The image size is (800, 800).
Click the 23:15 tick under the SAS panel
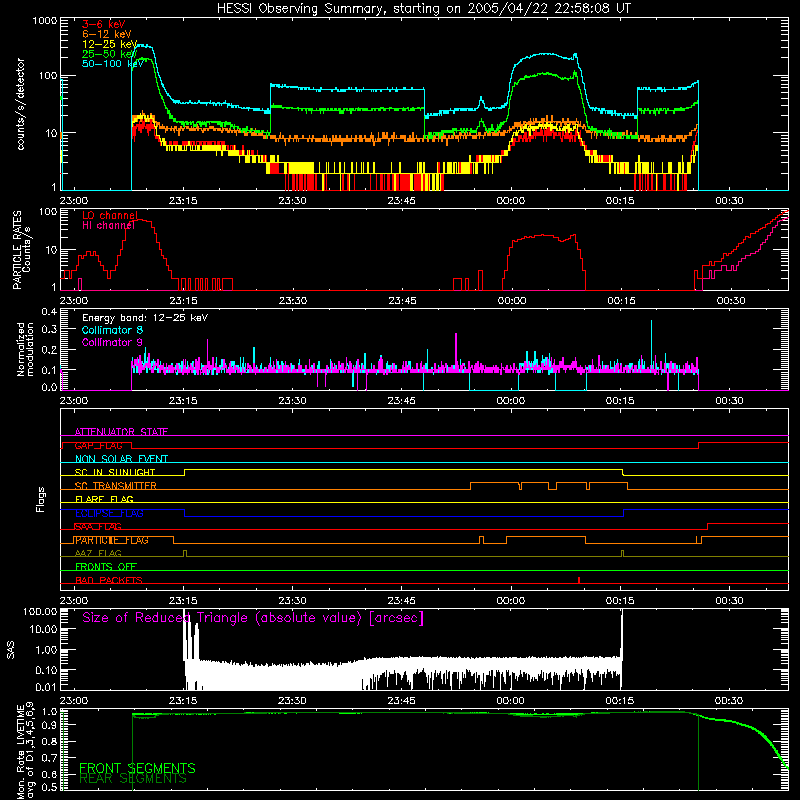point(183,701)
